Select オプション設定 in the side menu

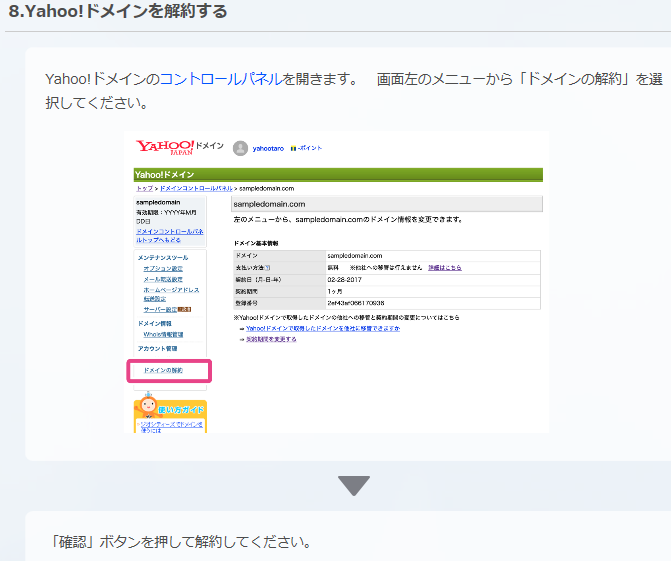click(163, 269)
